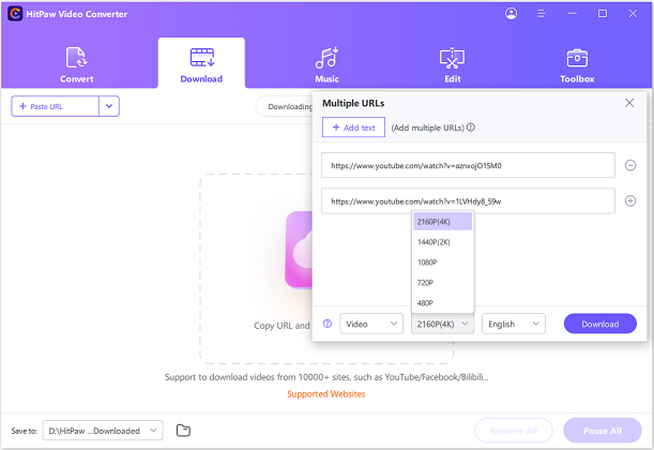
Task: Open the Save to path dropdown
Action: (103, 430)
